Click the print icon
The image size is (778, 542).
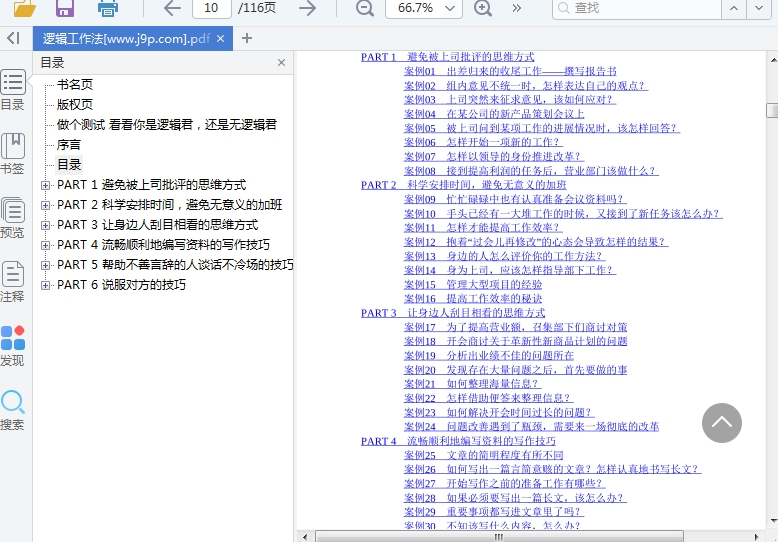[108, 8]
